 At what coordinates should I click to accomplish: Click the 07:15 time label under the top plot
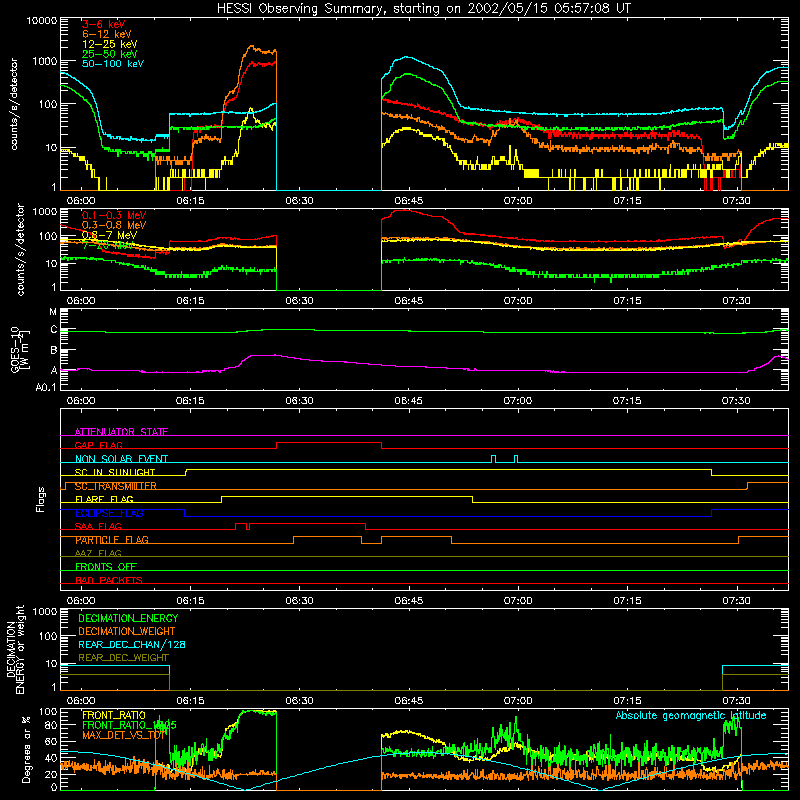click(627, 201)
